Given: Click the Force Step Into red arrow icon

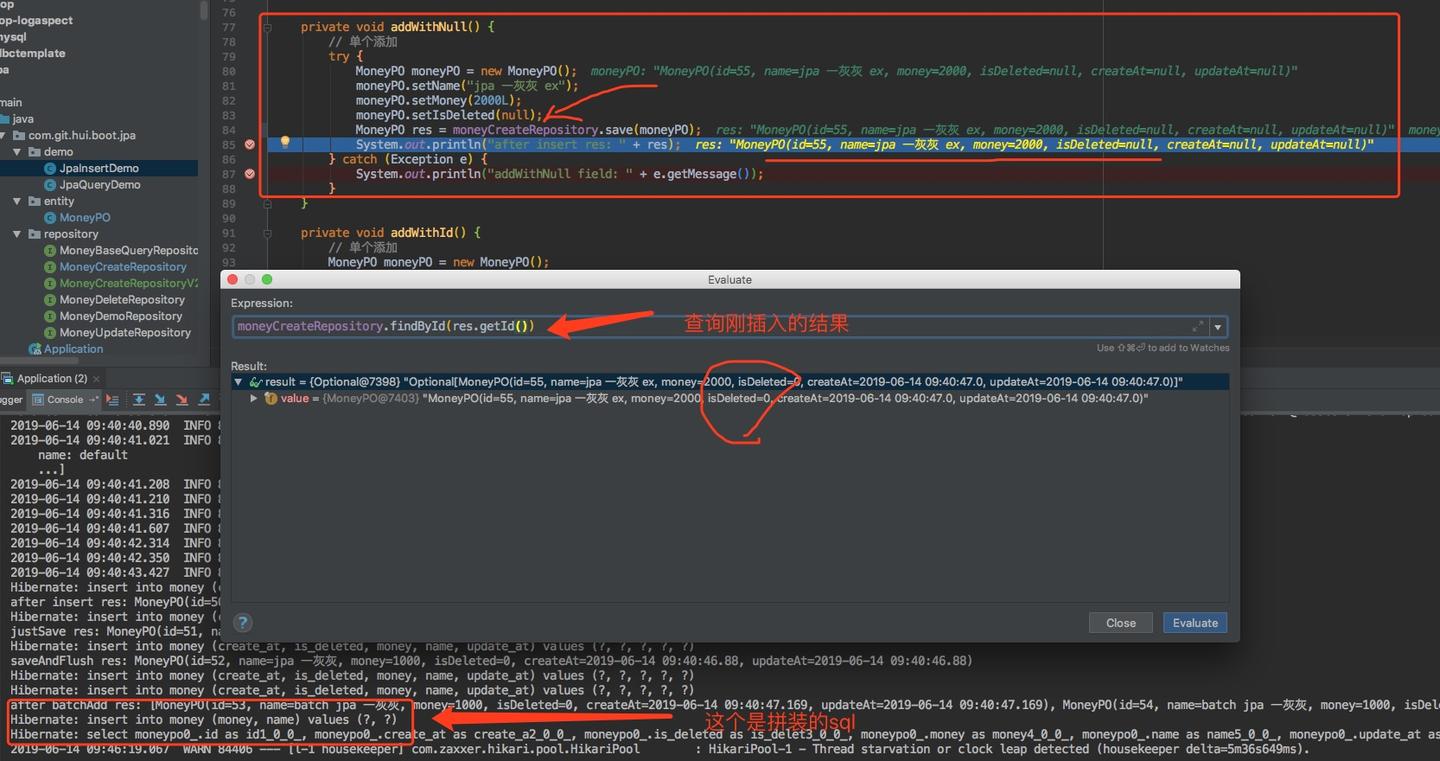Looking at the screenshot, I should pos(182,400).
